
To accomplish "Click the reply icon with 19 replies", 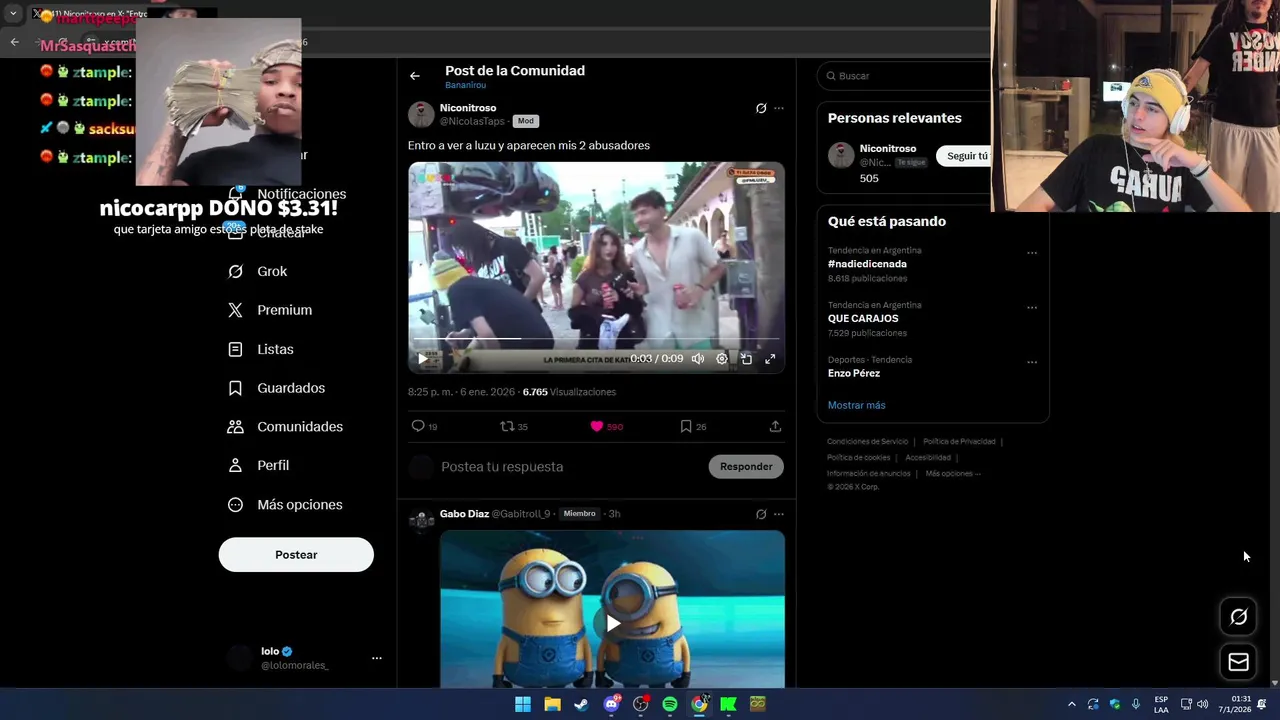I will tap(418, 426).
